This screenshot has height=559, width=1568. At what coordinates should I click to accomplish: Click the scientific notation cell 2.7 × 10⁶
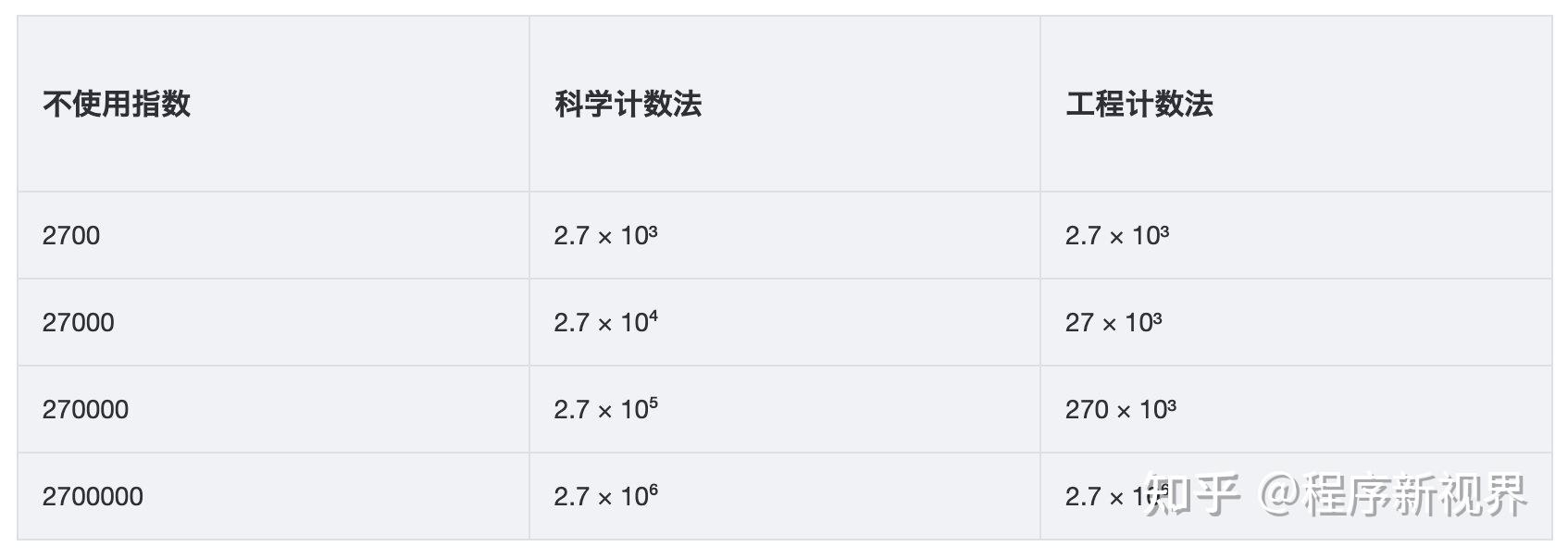(785, 496)
